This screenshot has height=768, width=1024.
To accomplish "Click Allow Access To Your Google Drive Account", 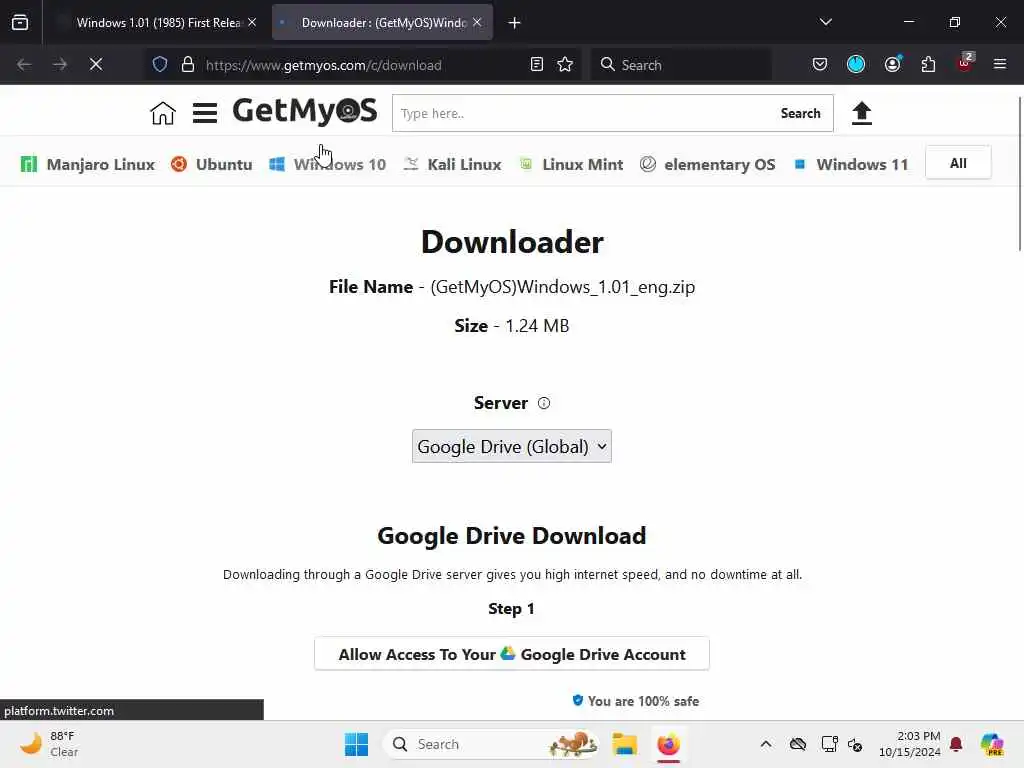I will pos(511,654).
